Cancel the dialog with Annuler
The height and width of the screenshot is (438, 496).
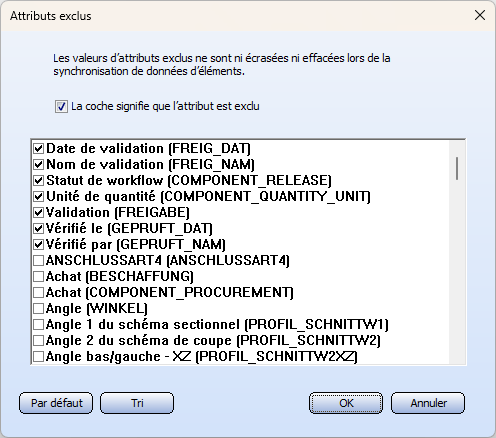pos(428,403)
